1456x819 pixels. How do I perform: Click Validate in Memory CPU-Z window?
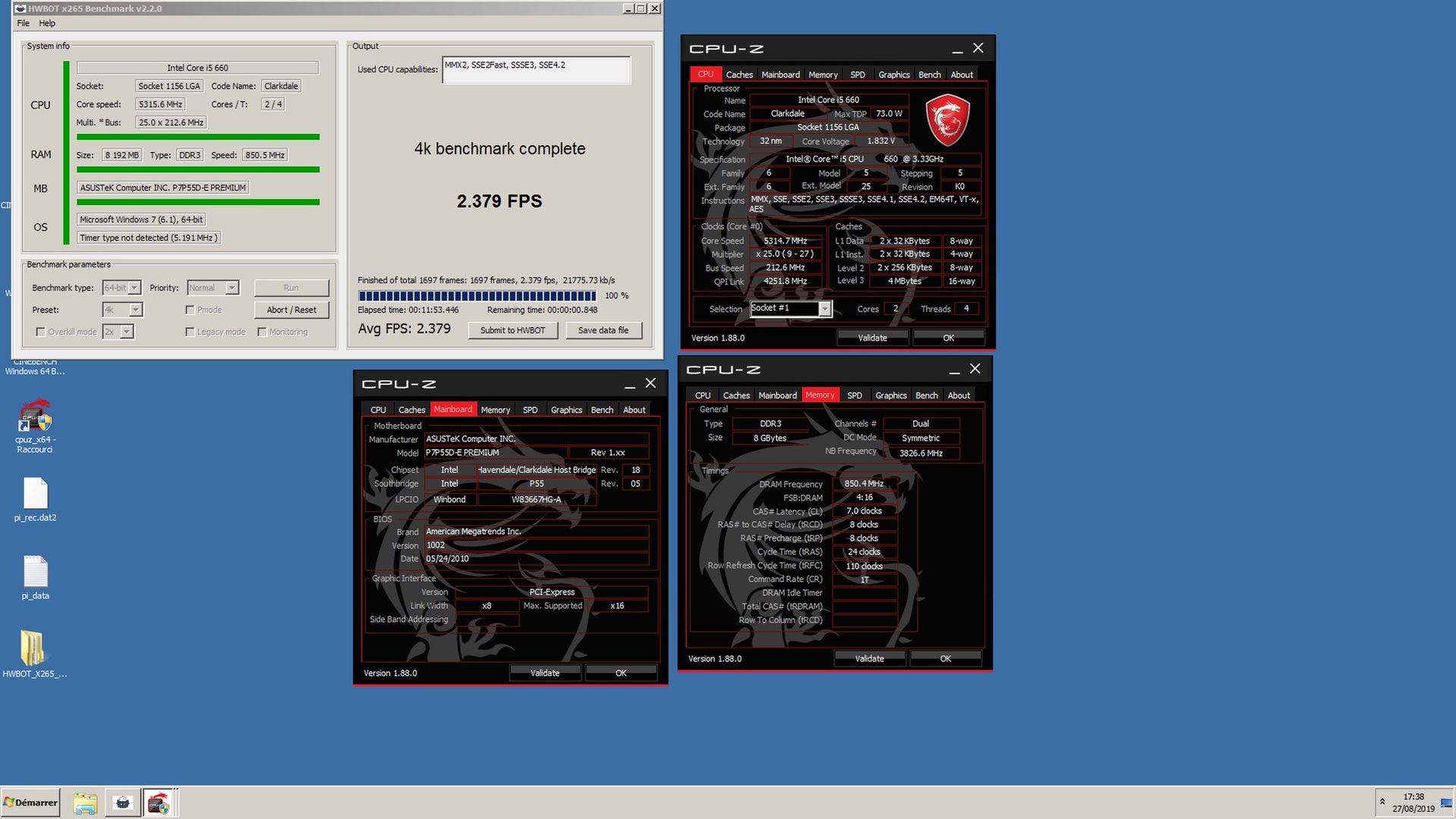click(869, 658)
